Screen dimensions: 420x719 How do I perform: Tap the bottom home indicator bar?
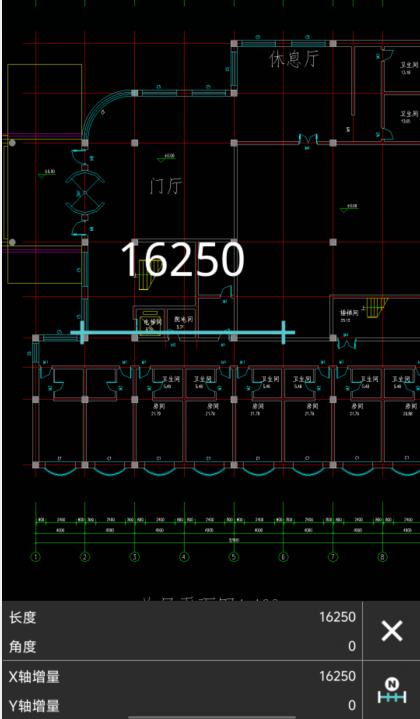tap(212, 717)
